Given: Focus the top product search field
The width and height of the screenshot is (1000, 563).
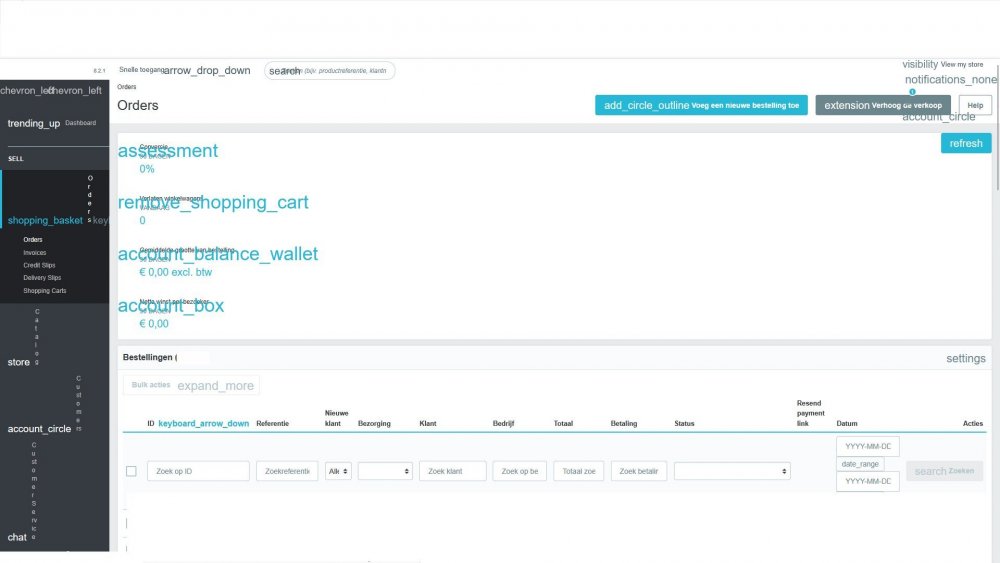Looking at the screenshot, I should tap(330, 71).
